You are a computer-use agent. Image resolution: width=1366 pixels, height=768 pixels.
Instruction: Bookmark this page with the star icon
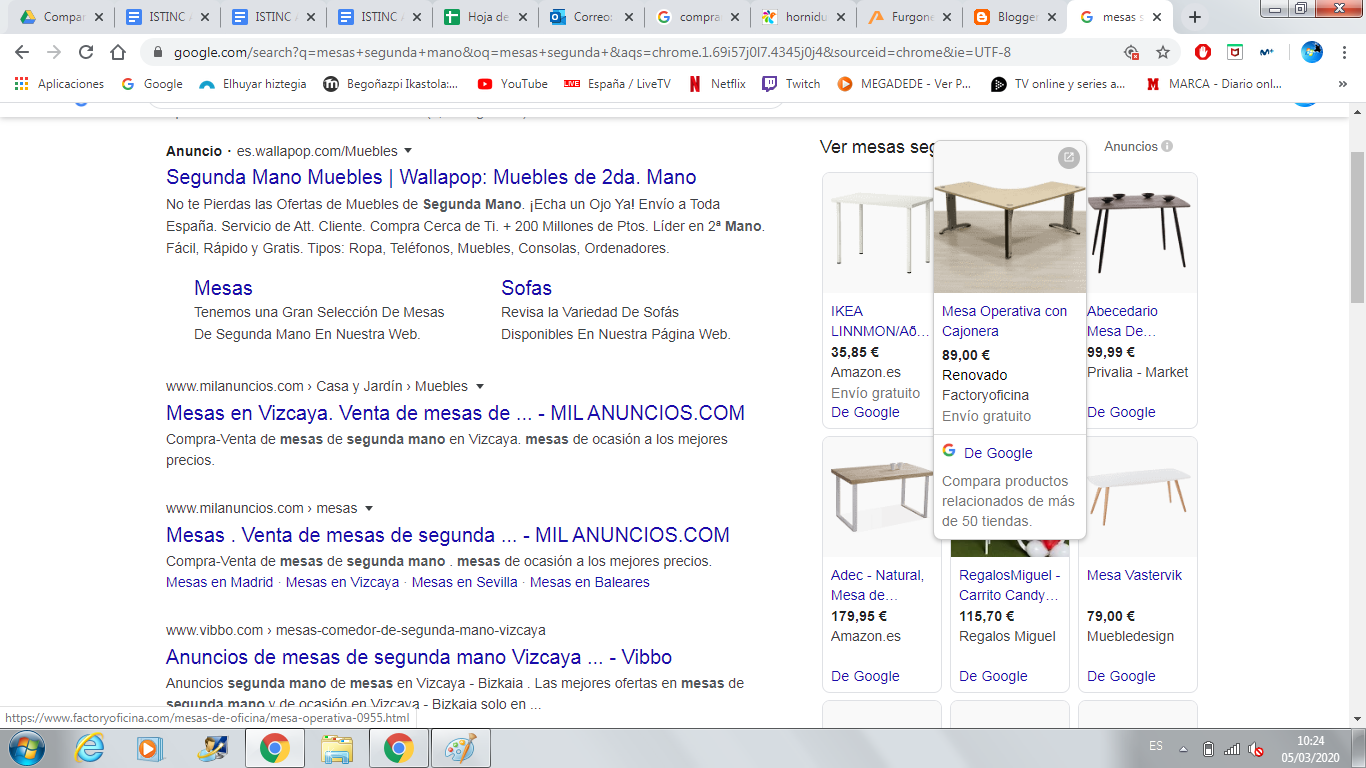(x=1163, y=52)
